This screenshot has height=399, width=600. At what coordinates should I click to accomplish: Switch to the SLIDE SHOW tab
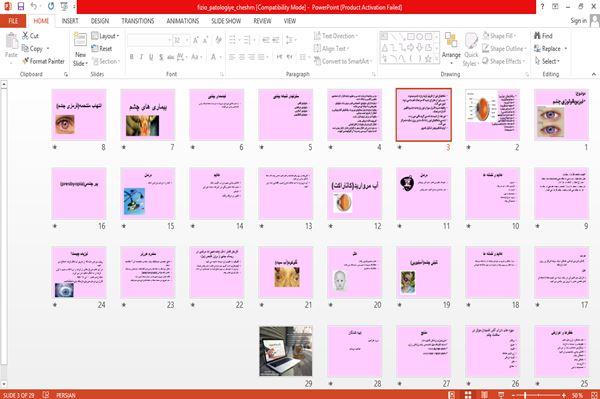point(226,21)
